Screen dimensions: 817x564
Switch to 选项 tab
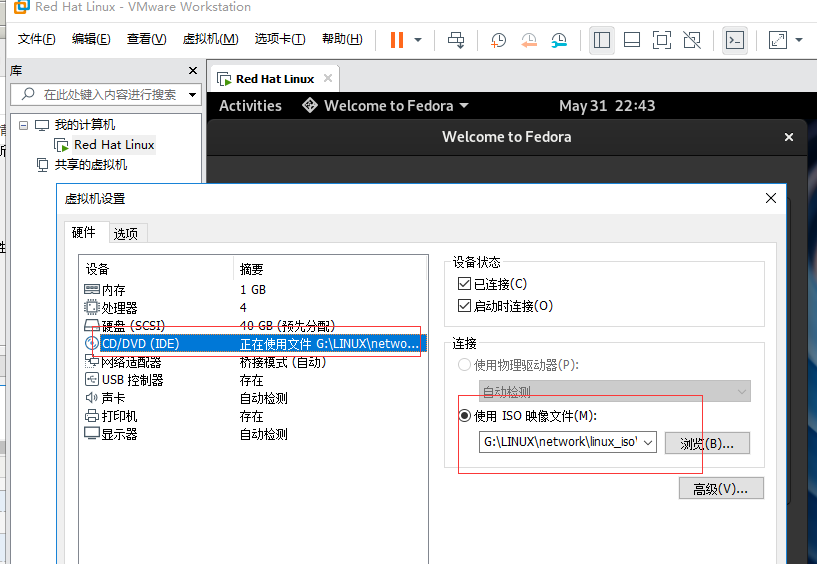click(126, 234)
